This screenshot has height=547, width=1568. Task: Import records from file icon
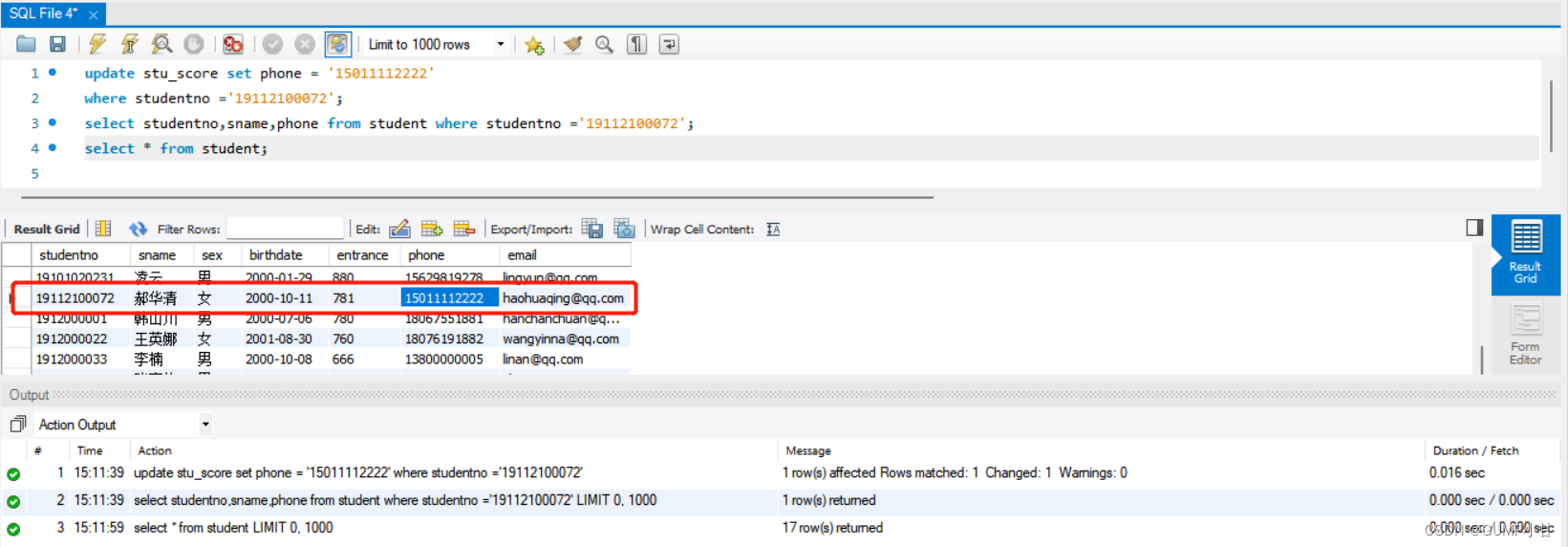624,229
